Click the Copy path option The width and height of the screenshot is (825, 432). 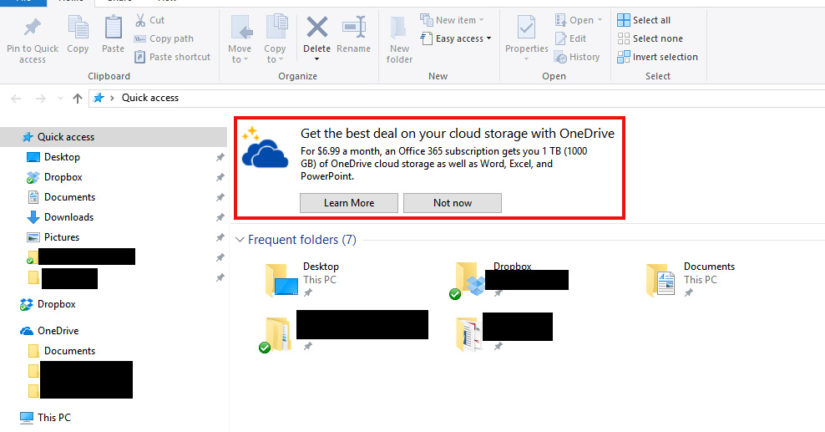pos(164,38)
